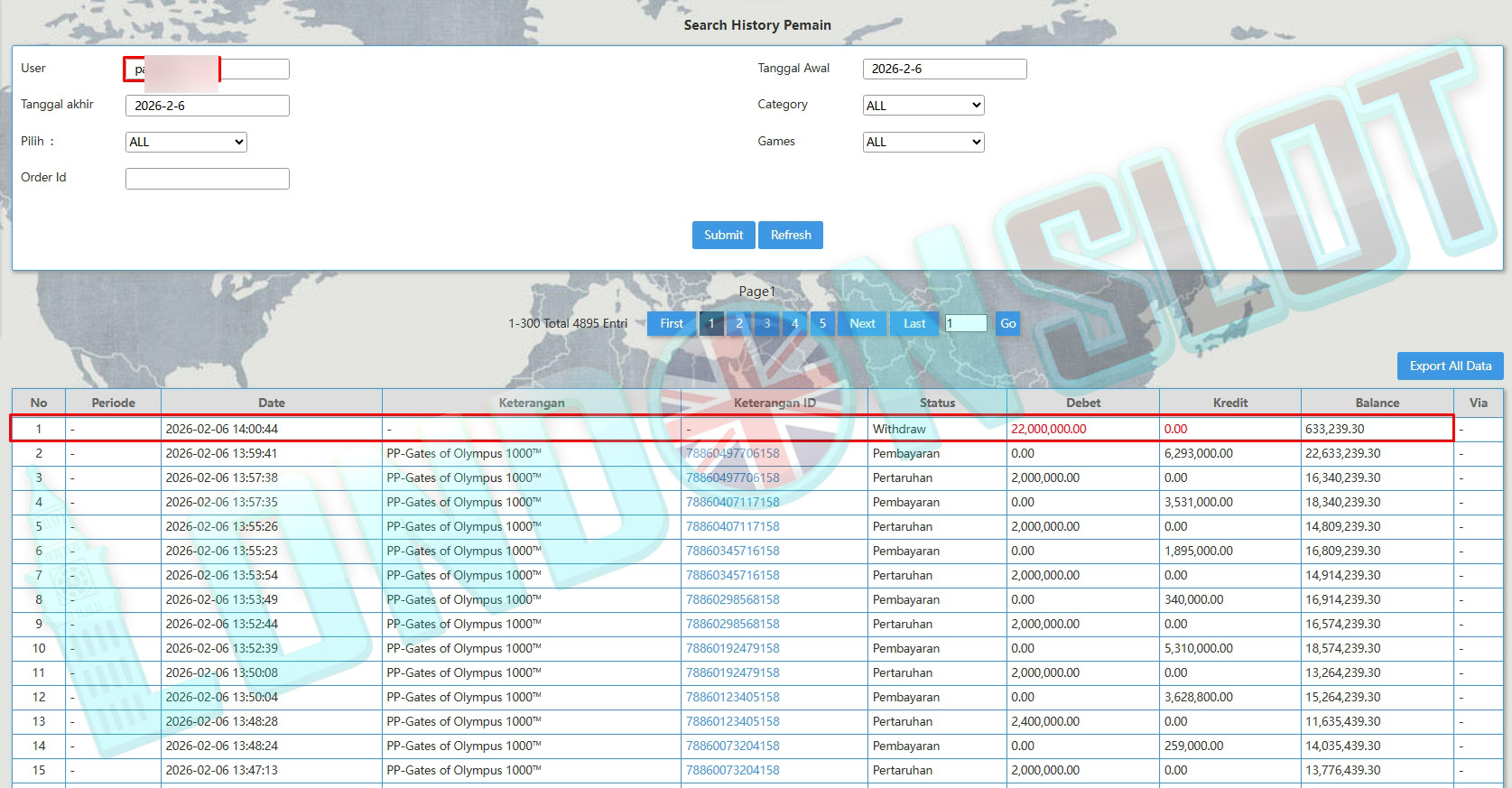Click the Submit button
The width and height of the screenshot is (1512, 788).
pos(723,235)
